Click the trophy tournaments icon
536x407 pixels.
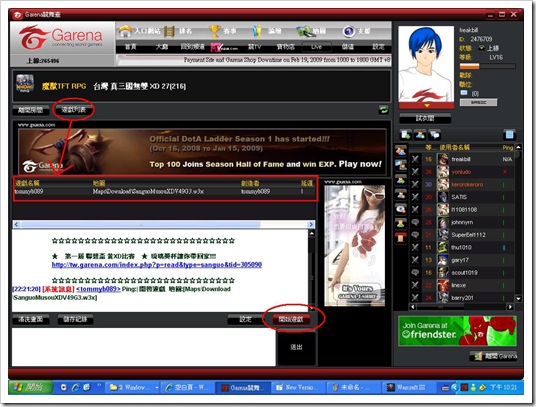[x=214, y=31]
